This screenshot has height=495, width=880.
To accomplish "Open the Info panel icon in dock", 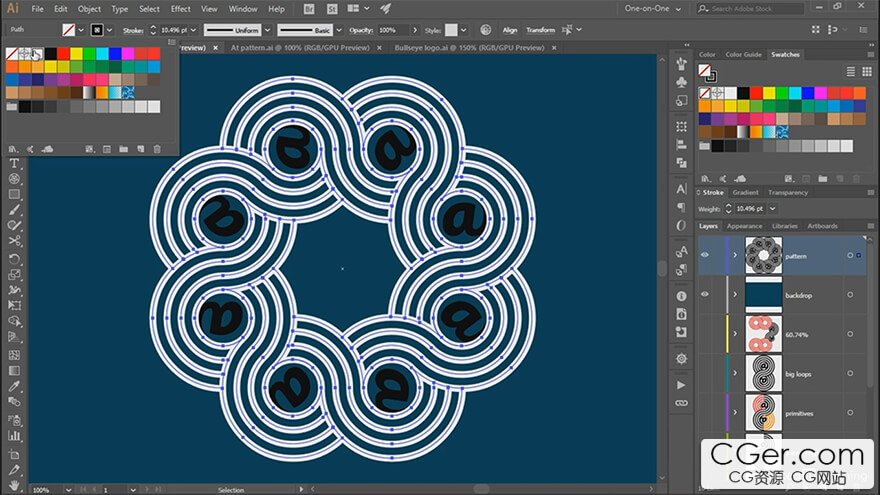I will 681,296.
